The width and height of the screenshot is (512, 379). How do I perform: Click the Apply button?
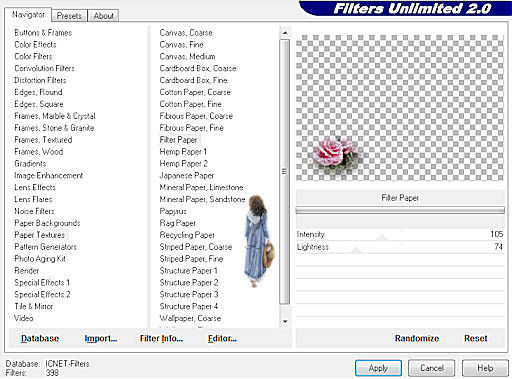coord(378,368)
